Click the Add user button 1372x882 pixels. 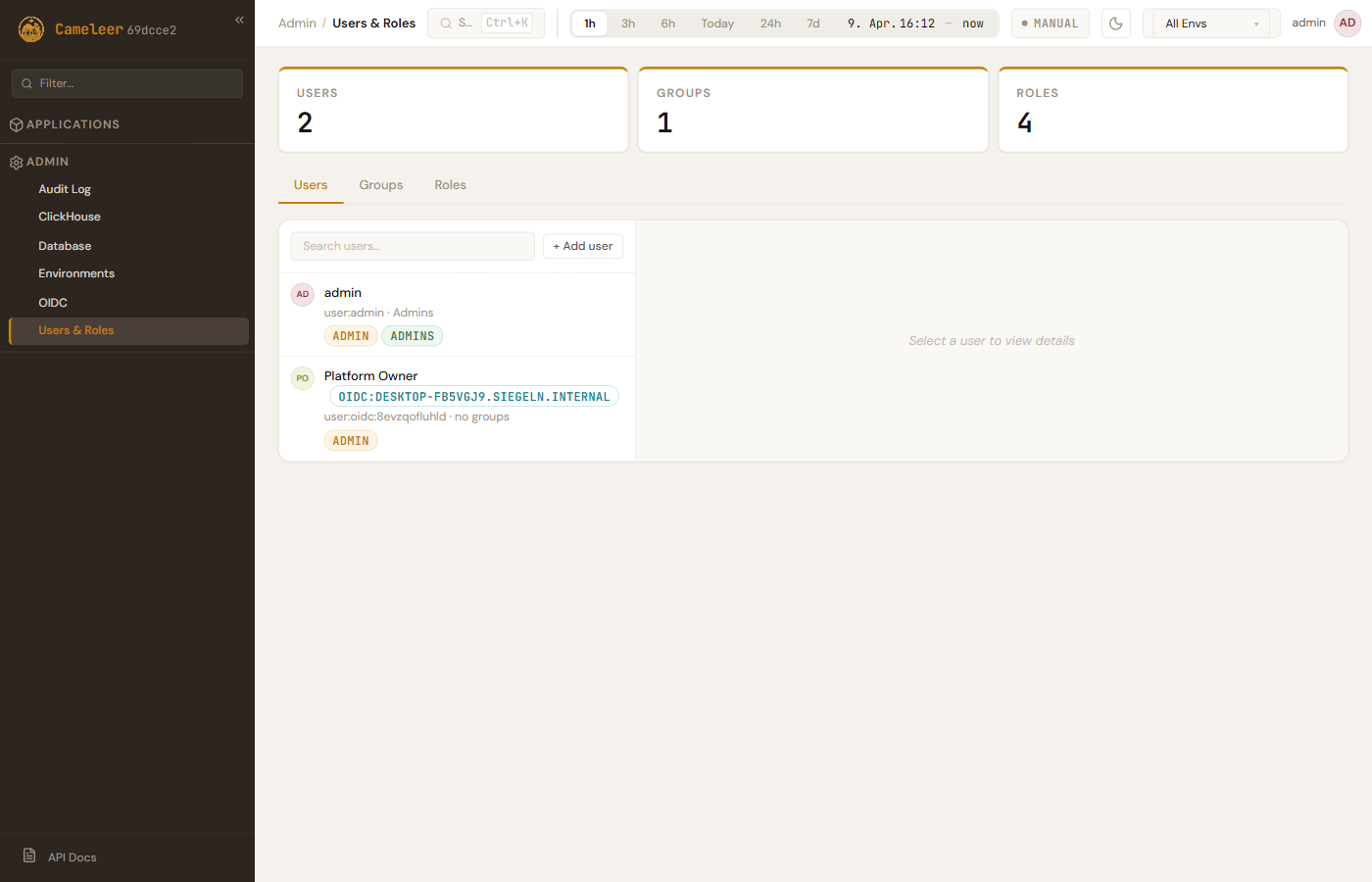point(582,246)
